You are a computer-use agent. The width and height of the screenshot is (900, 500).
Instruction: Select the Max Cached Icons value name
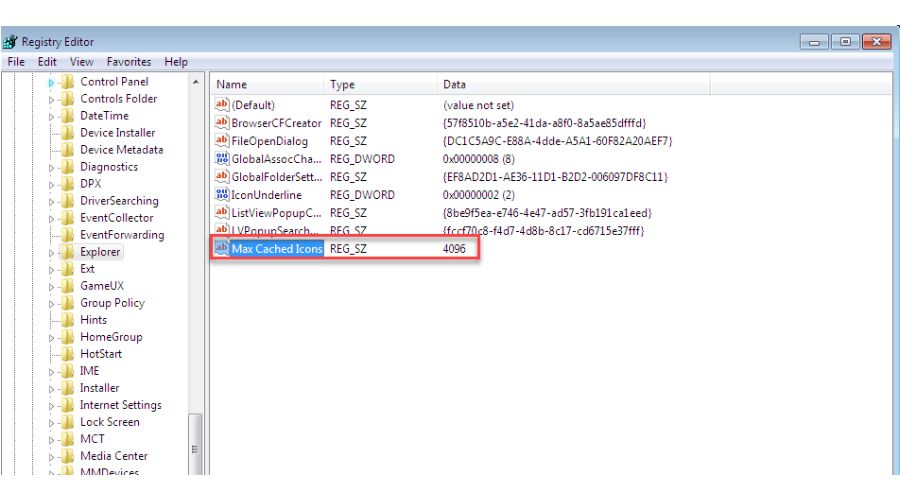tap(277, 249)
